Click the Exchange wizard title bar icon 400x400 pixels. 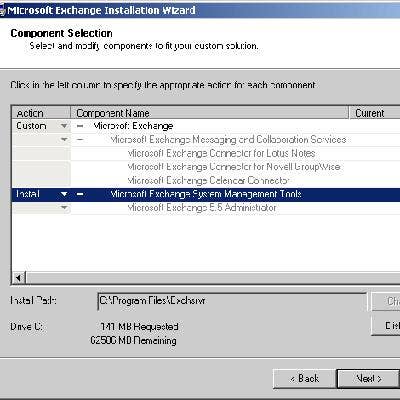(2, 10)
